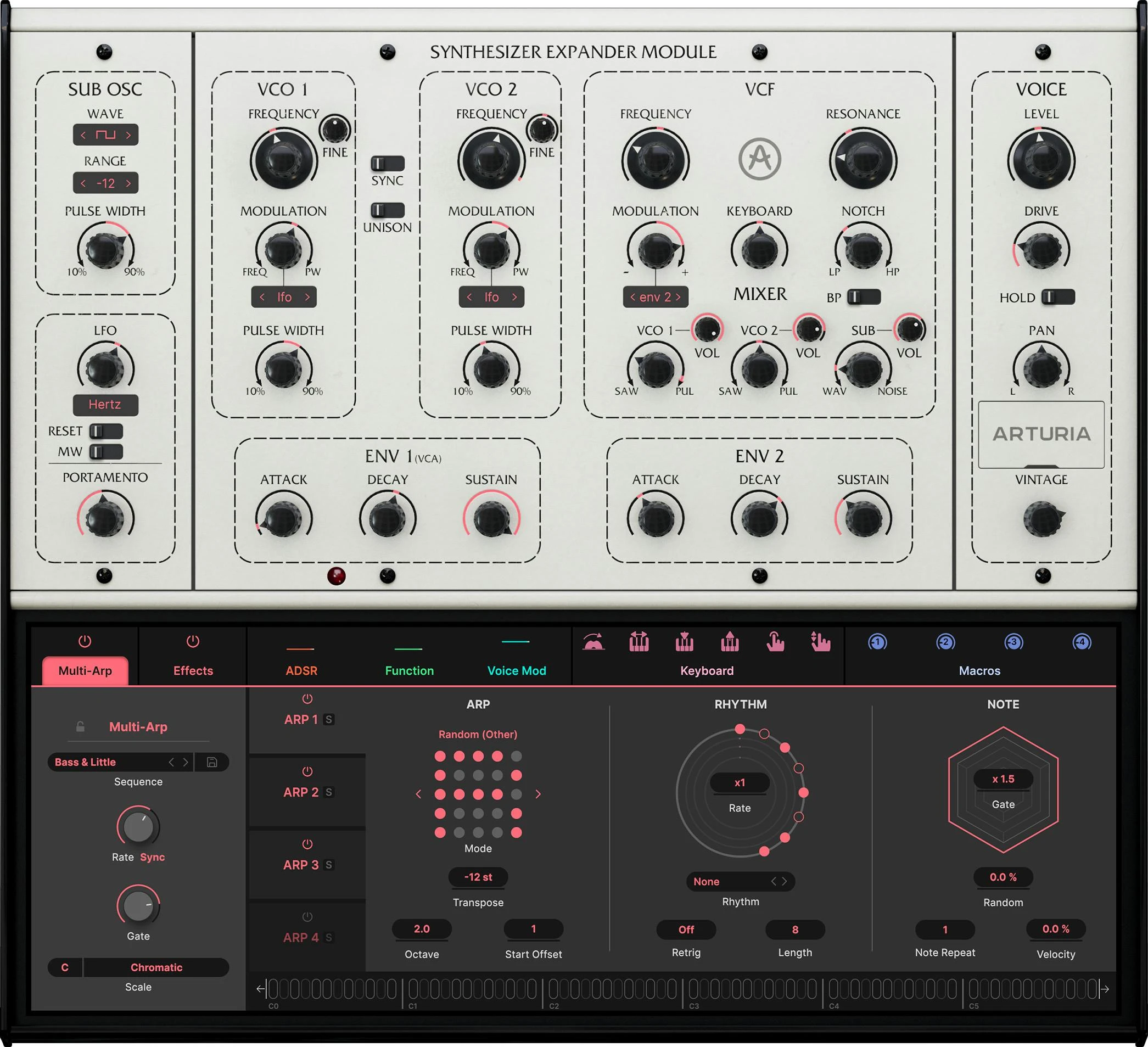Toggle the Voice HOLD switch

pos(1058,296)
